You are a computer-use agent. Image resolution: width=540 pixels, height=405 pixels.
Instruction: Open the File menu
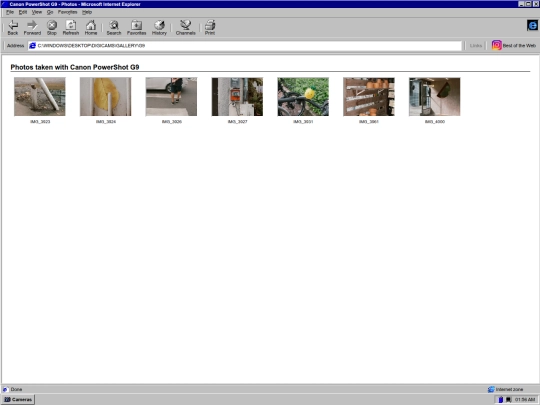tap(10, 12)
